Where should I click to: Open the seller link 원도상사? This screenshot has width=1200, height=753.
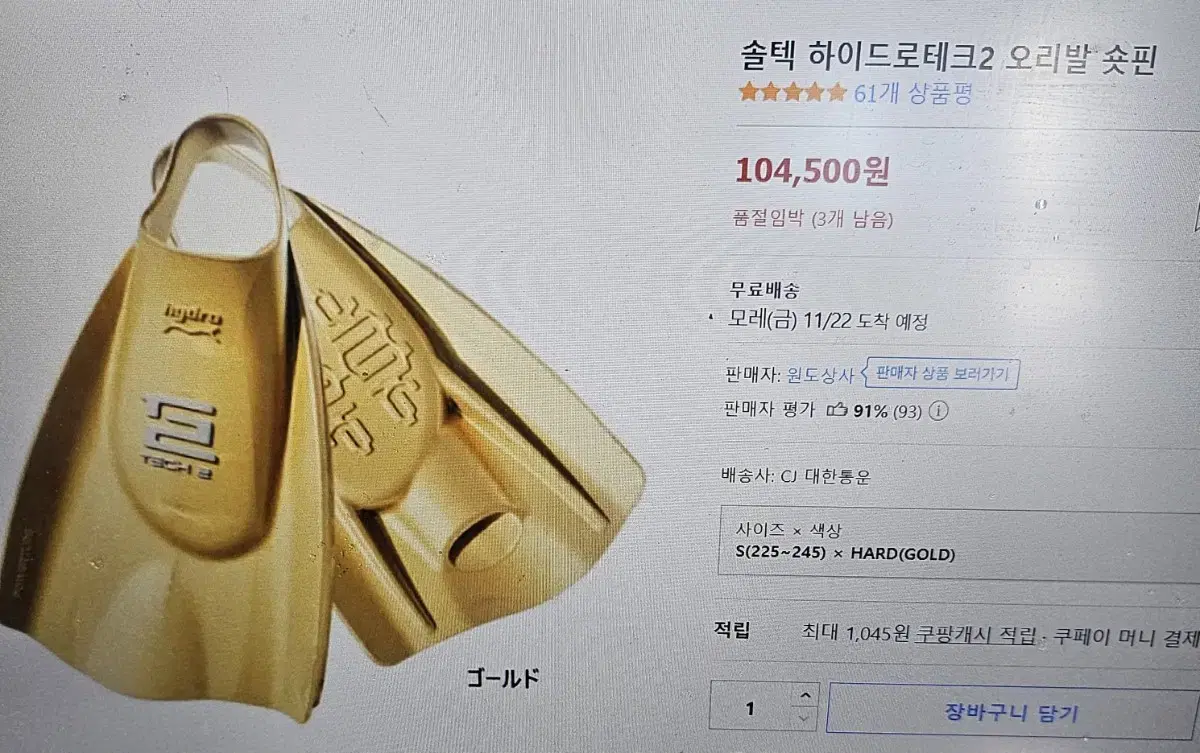[824, 376]
